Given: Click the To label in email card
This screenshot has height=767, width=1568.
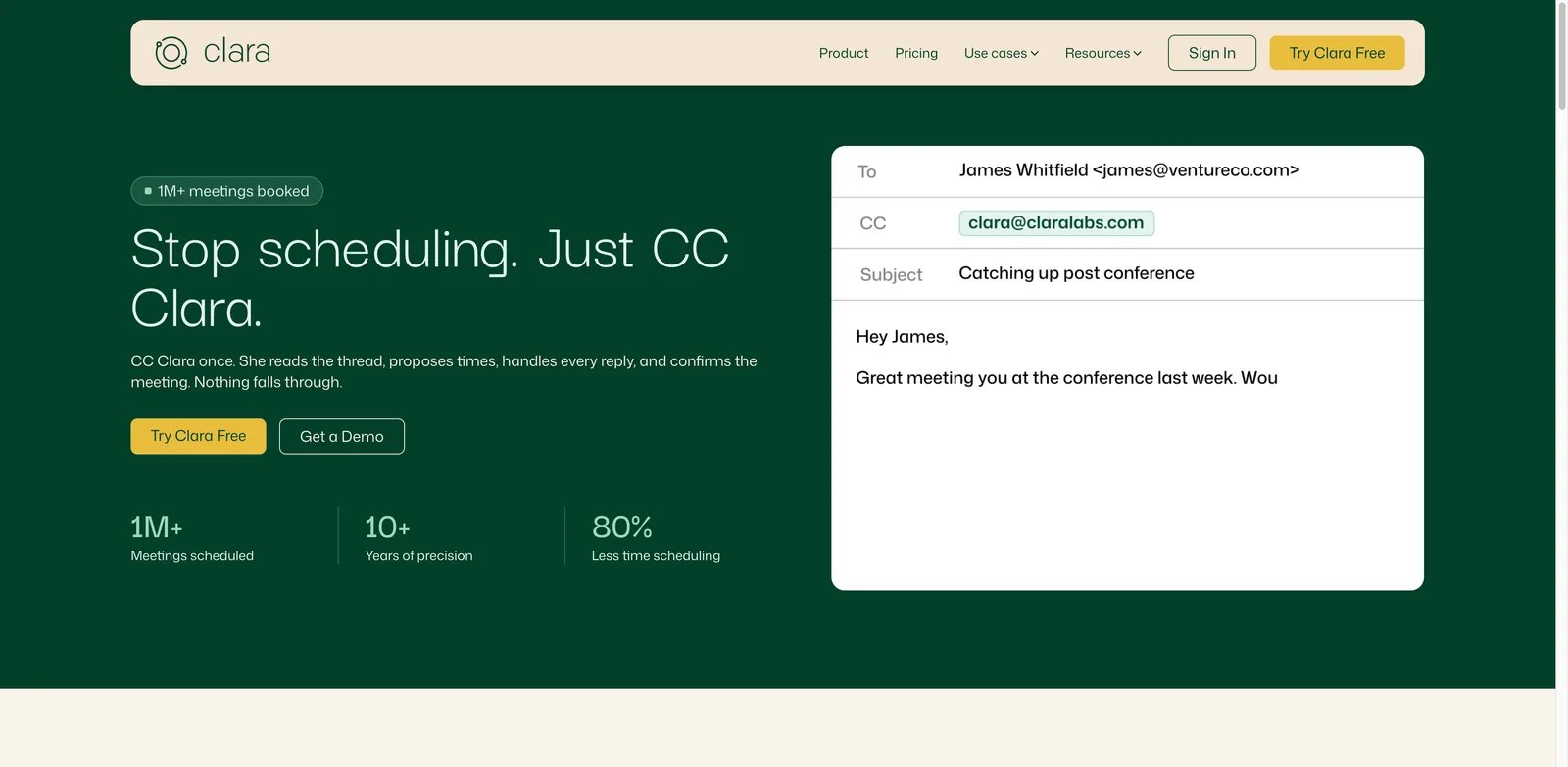Looking at the screenshot, I should pyautogui.click(x=867, y=172).
